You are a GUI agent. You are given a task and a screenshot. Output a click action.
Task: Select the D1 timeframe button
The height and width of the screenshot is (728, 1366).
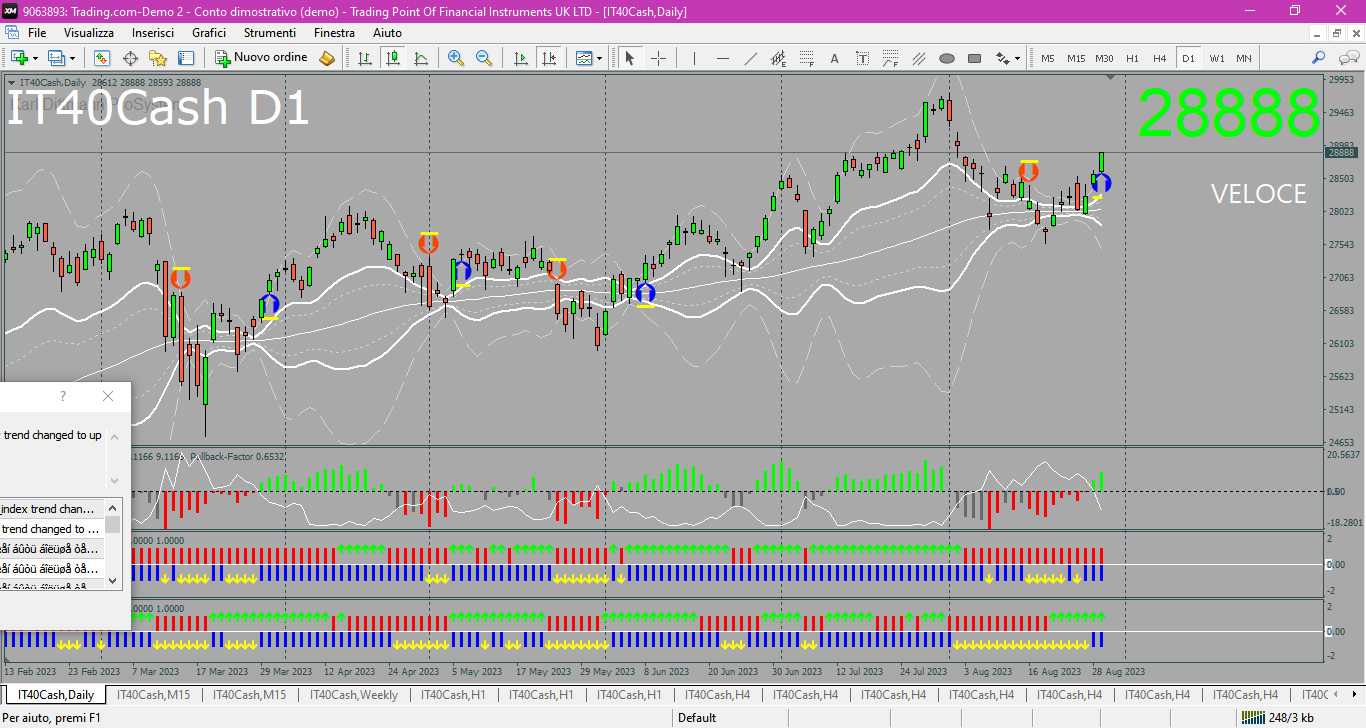pos(1188,58)
